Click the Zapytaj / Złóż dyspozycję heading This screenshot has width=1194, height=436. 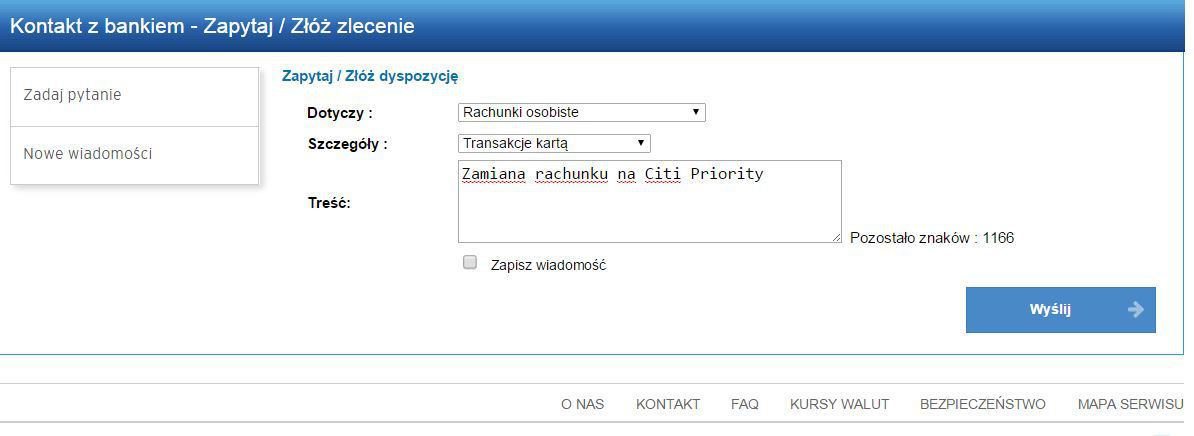(369, 76)
